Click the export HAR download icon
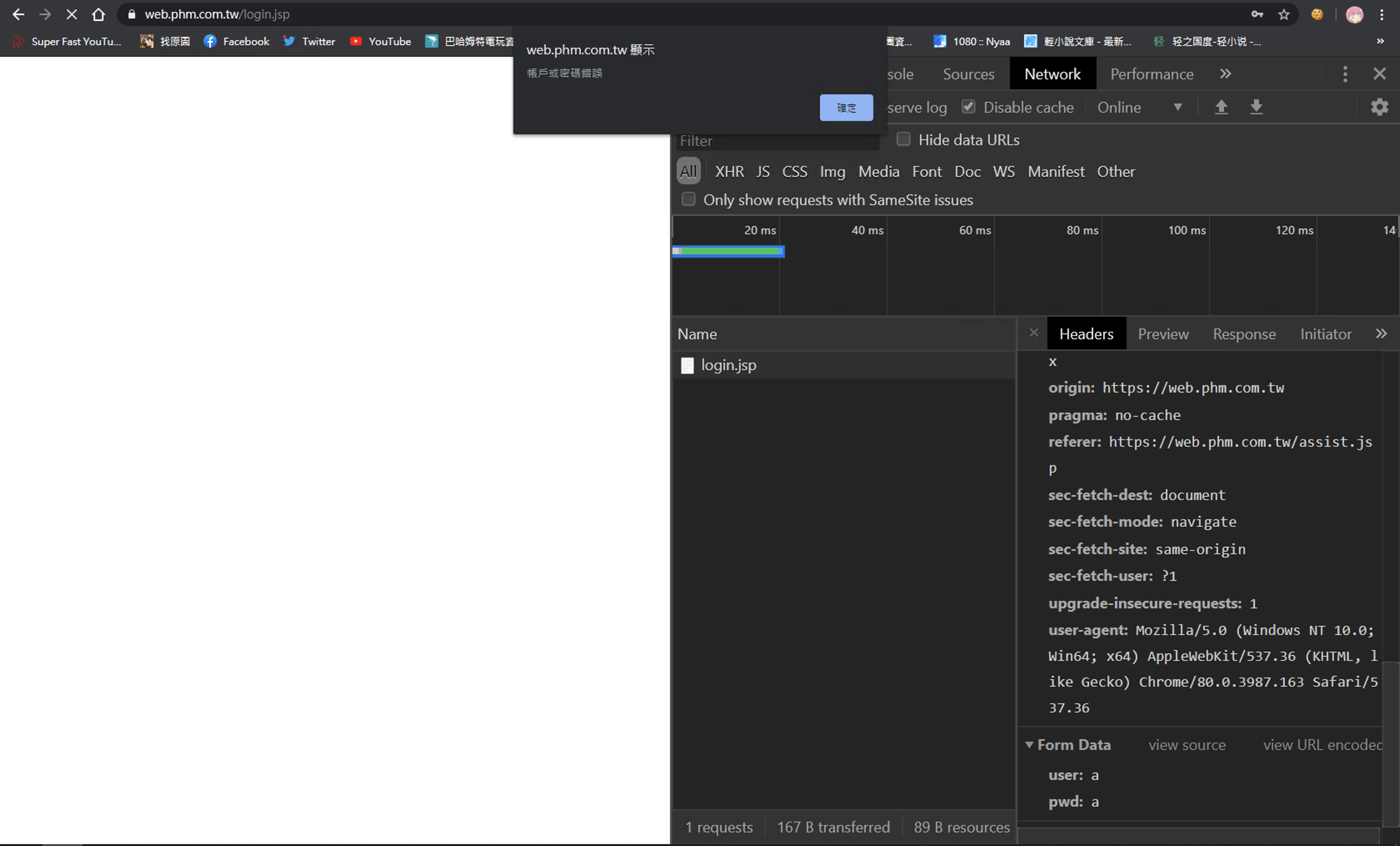The width and height of the screenshot is (1400, 846). pos(1256,107)
